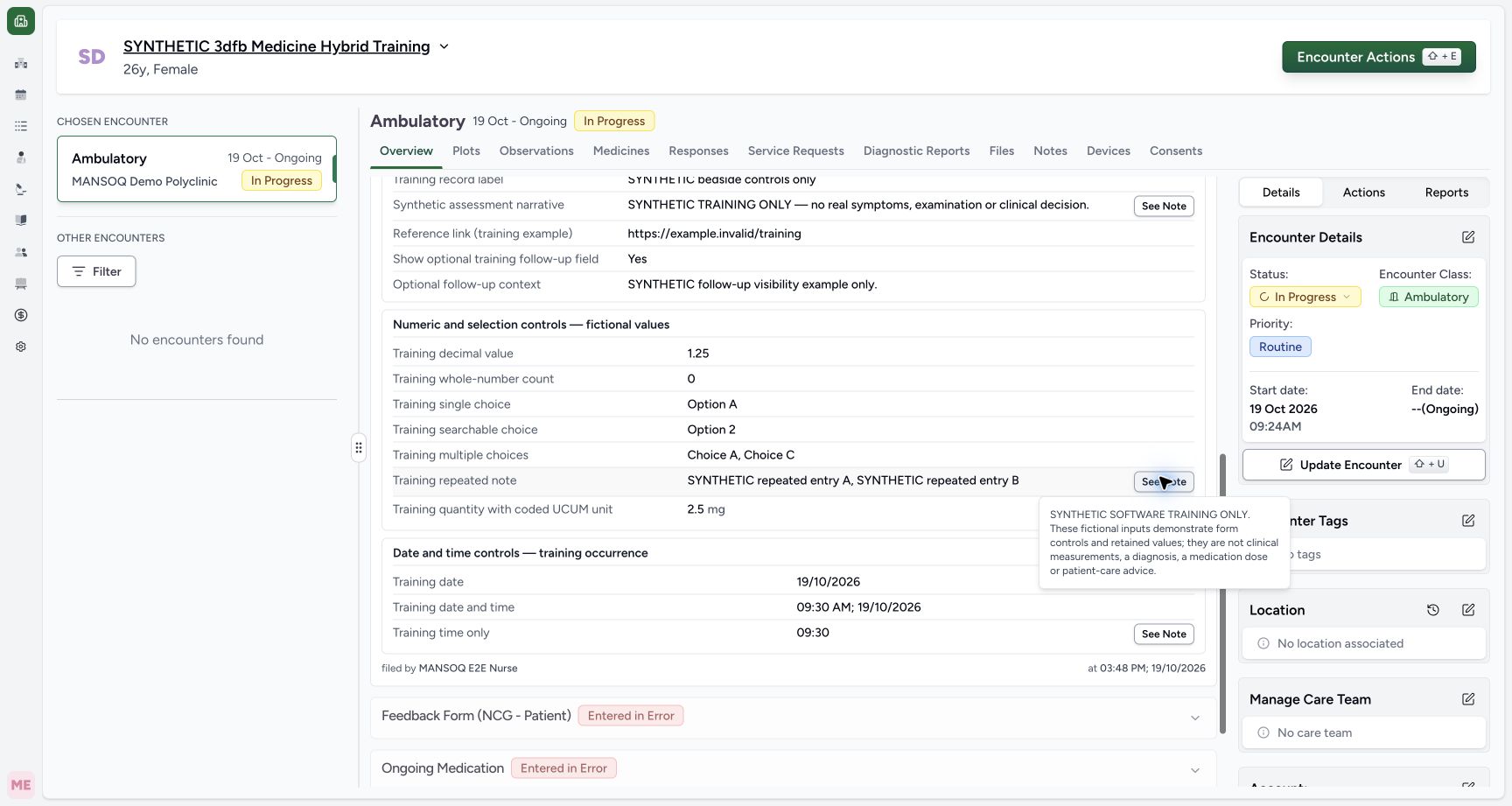Edit Encounter Details pencil icon
The width and height of the screenshot is (1512, 806).
tap(1468, 237)
